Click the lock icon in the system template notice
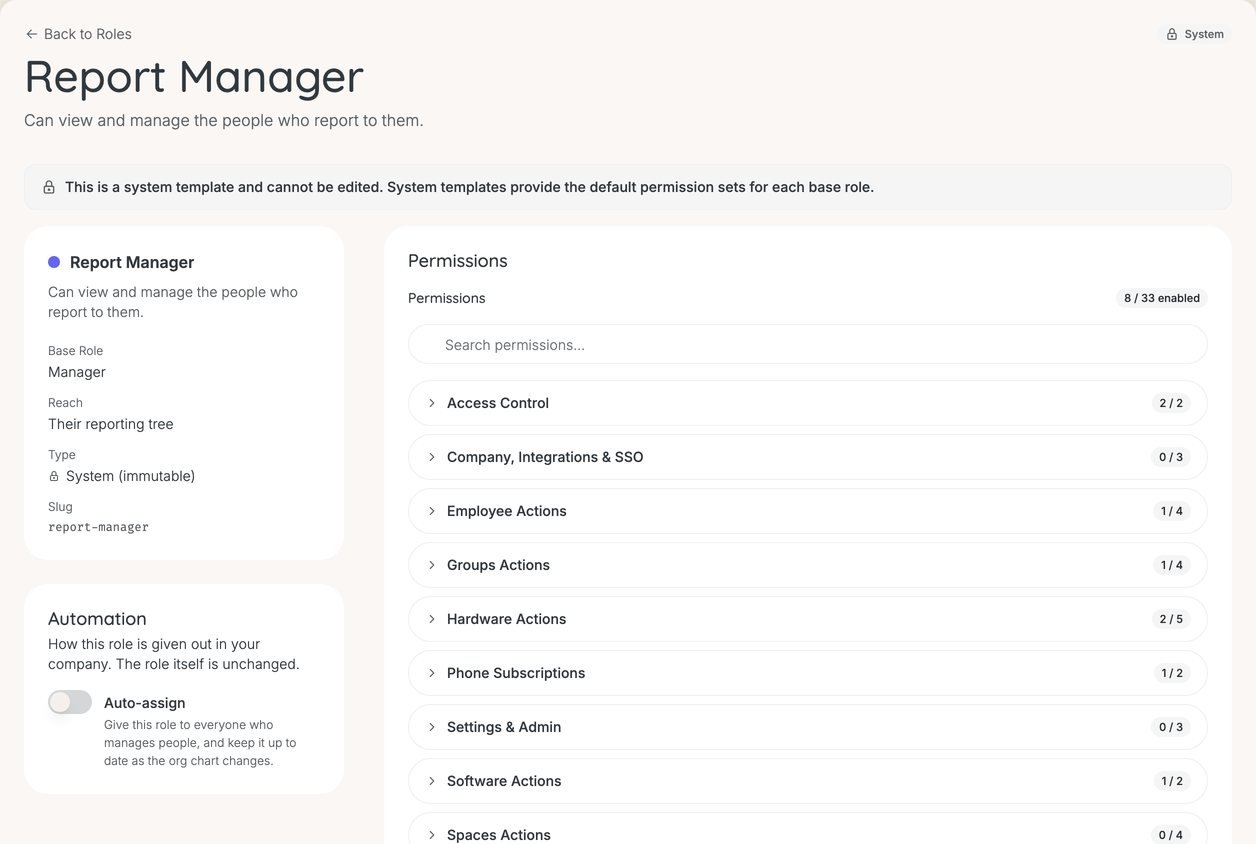1256x844 pixels. tap(49, 187)
